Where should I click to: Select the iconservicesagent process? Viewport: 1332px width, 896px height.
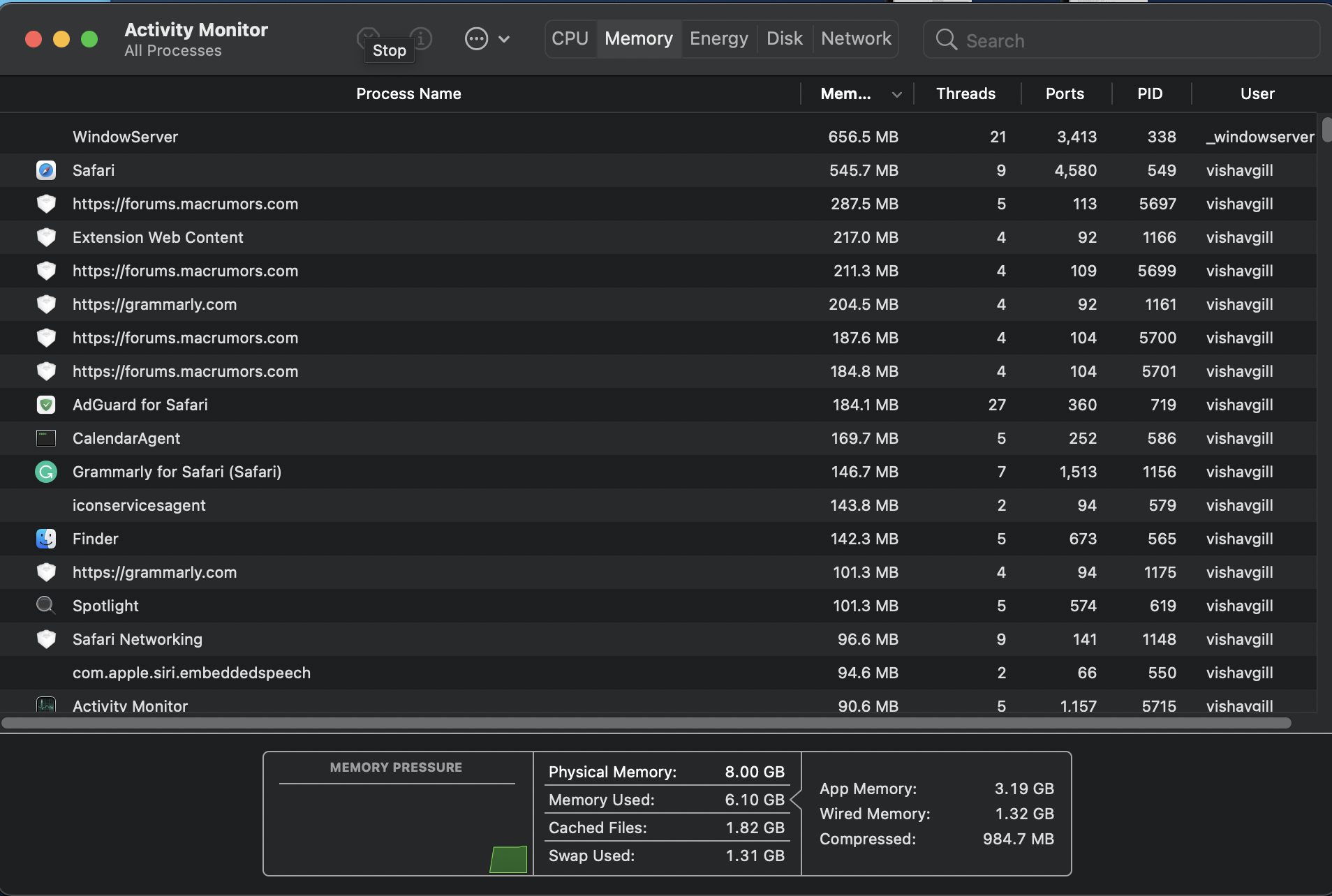[139, 505]
